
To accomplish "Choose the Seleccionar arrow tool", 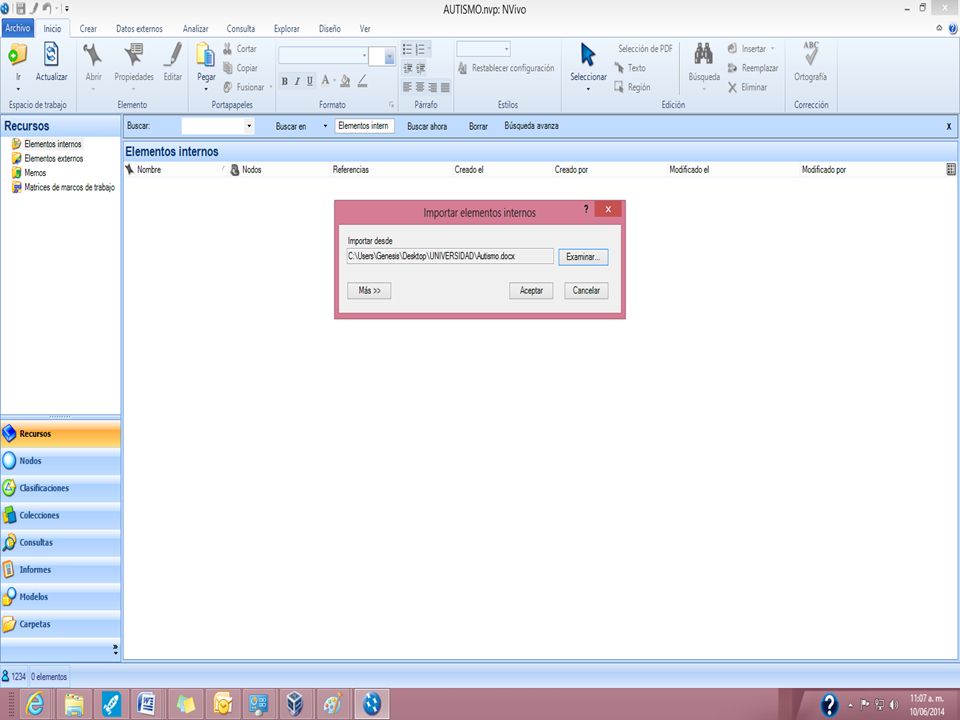I will [x=588, y=54].
